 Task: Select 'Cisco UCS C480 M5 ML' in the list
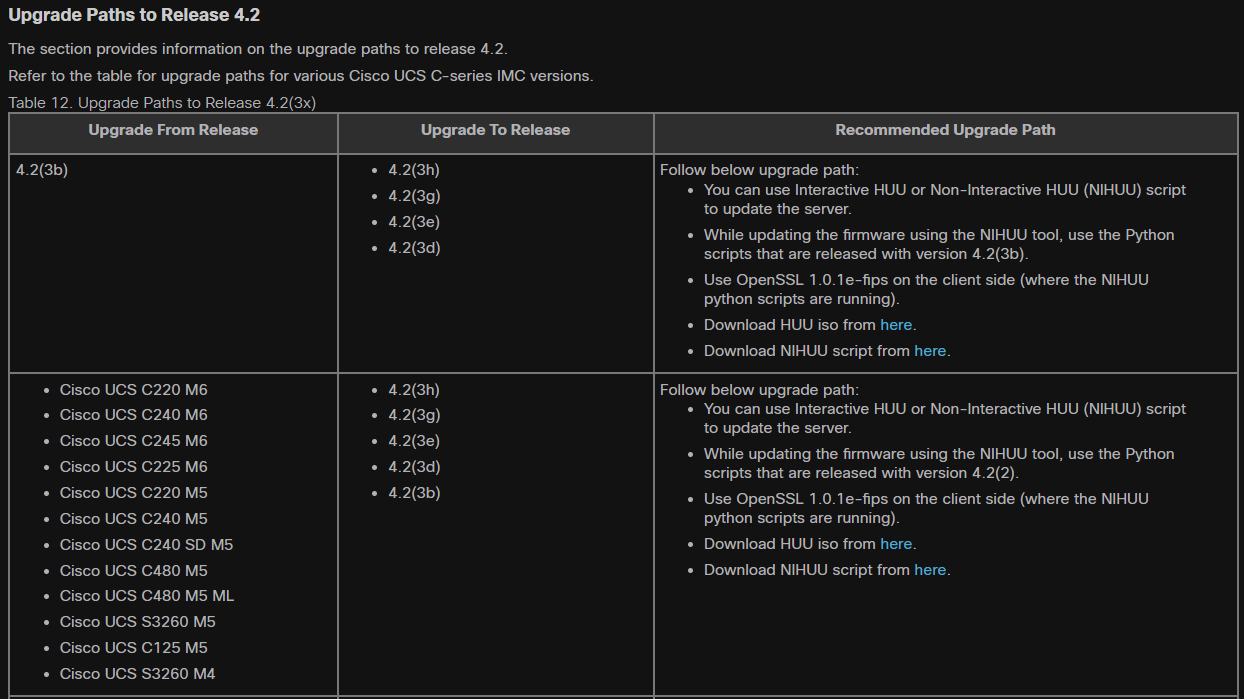click(147, 596)
